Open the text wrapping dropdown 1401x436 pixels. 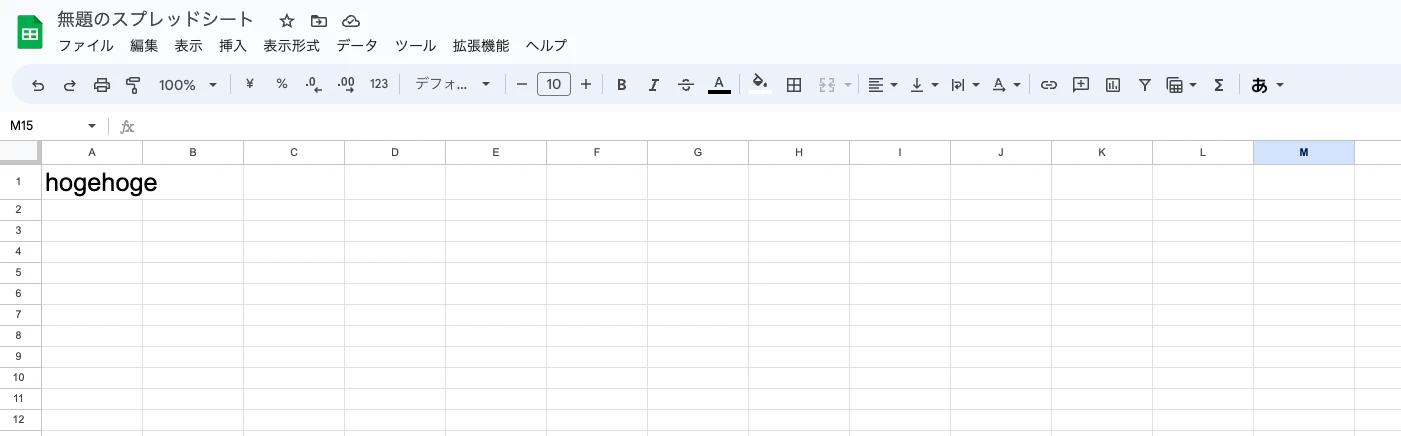click(965, 85)
